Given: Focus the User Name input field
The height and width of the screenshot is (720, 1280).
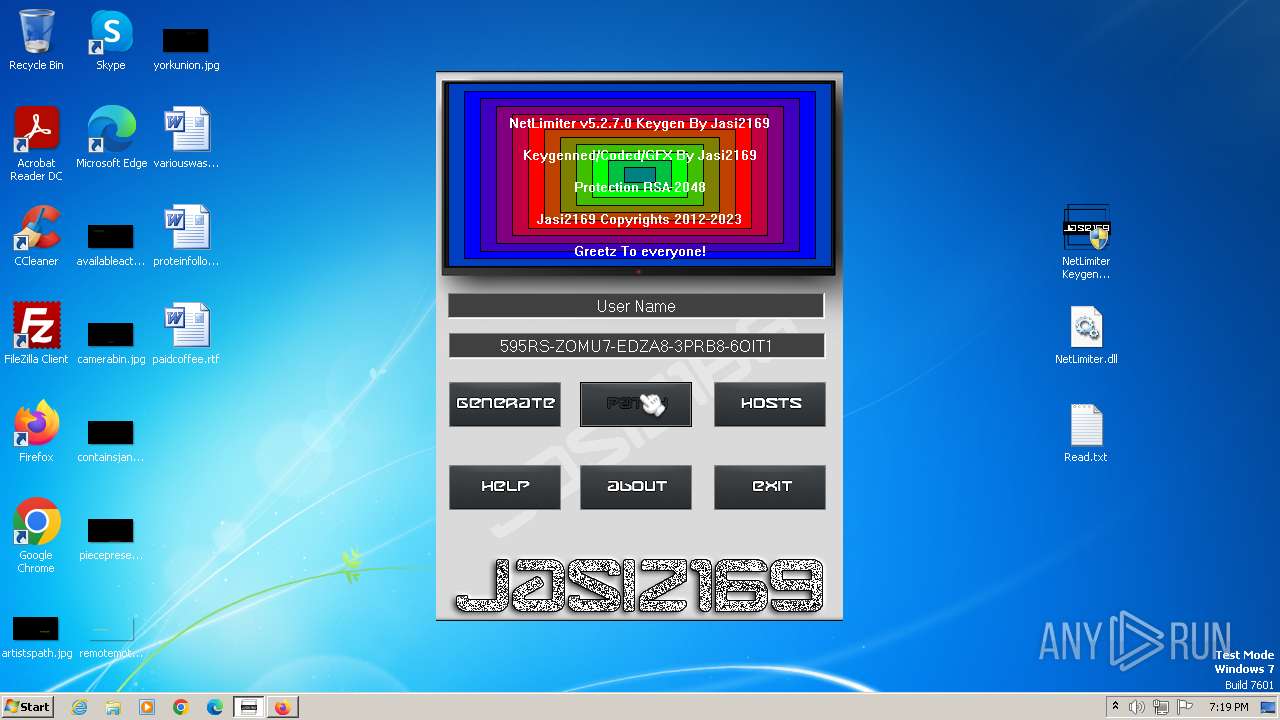Looking at the screenshot, I should [636, 306].
